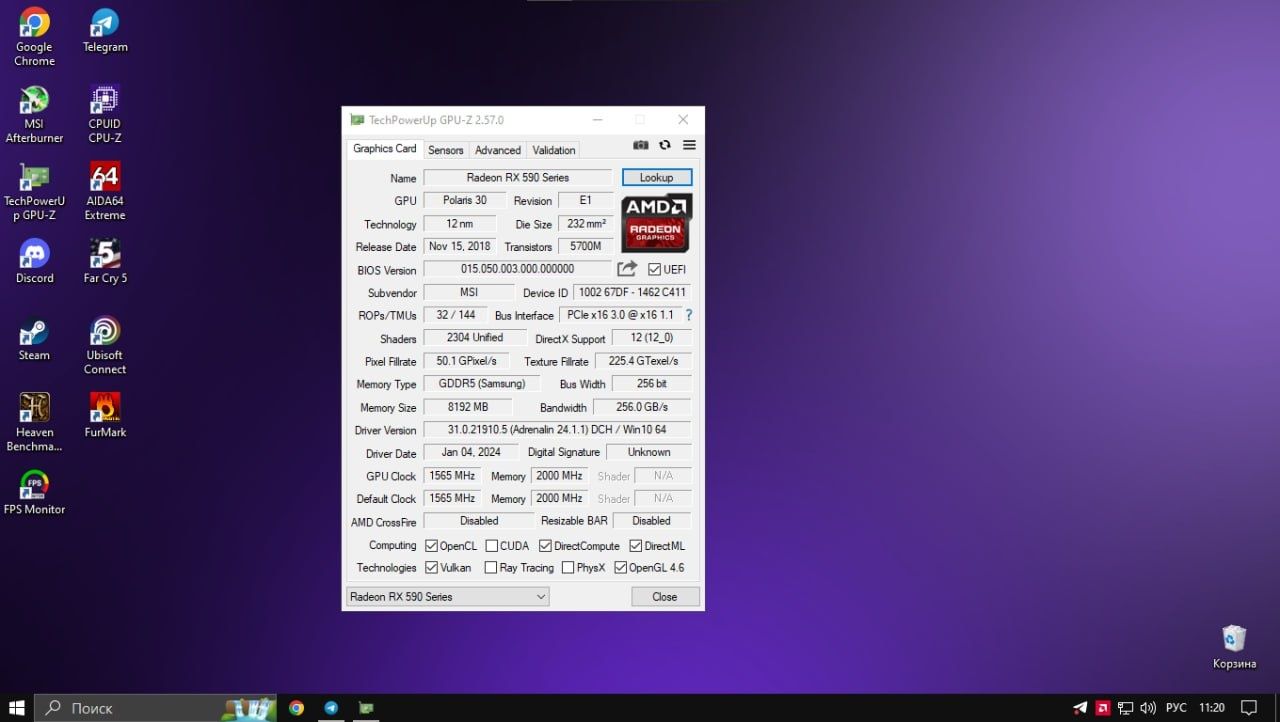
Task: Toggle the OpenGL 4.6 checkbox
Action: point(621,568)
